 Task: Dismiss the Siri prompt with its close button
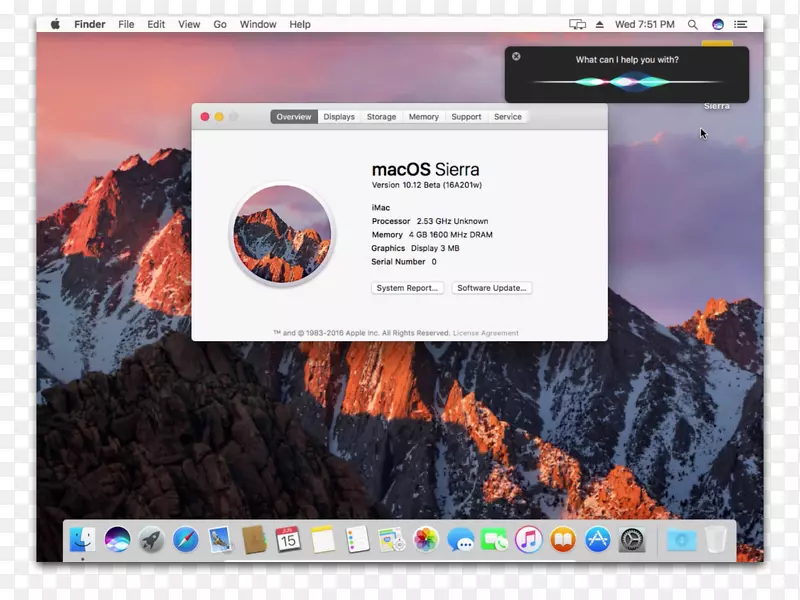tap(516, 57)
